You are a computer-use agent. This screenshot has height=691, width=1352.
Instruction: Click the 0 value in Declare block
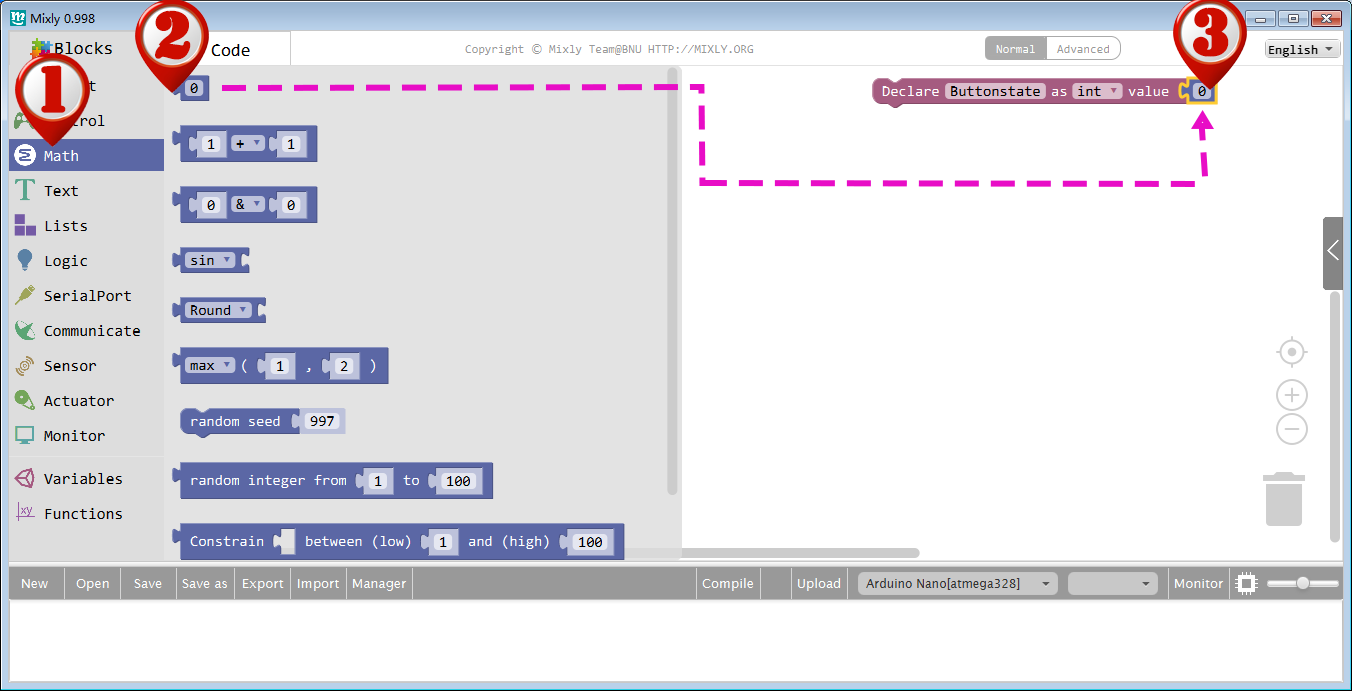point(1203,91)
